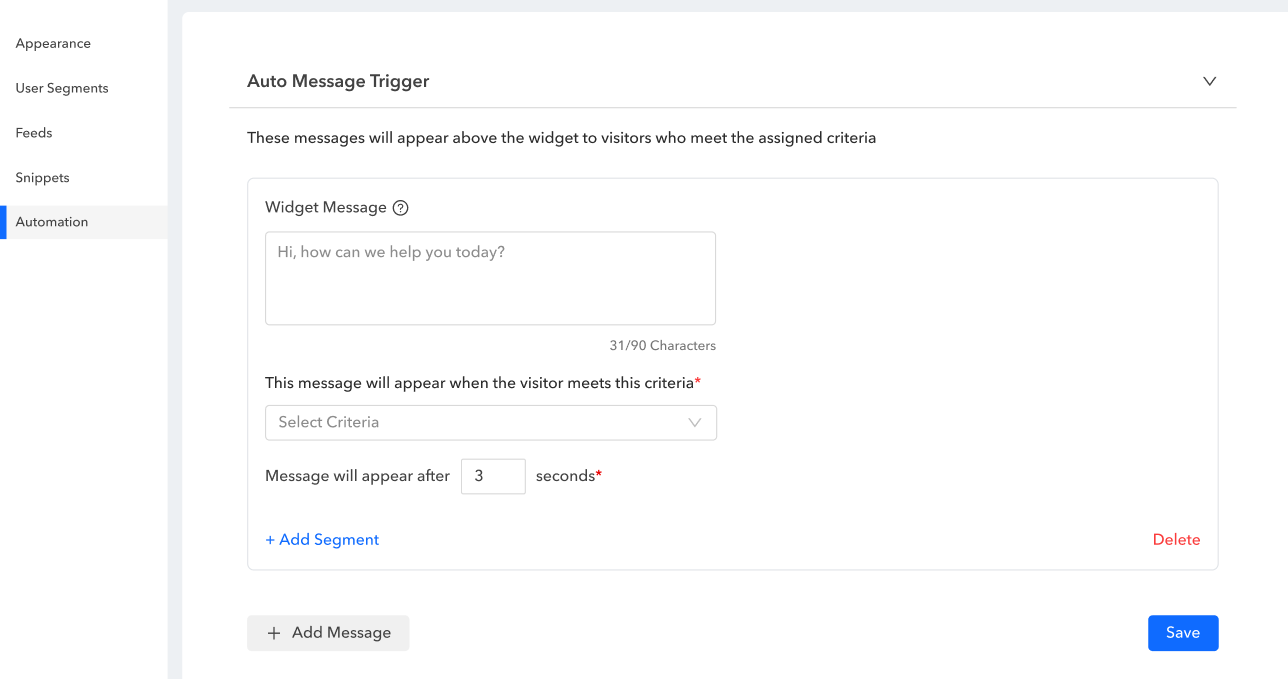Click the 31/90 Characters counter
The height and width of the screenshot is (679, 1288).
[x=662, y=345]
